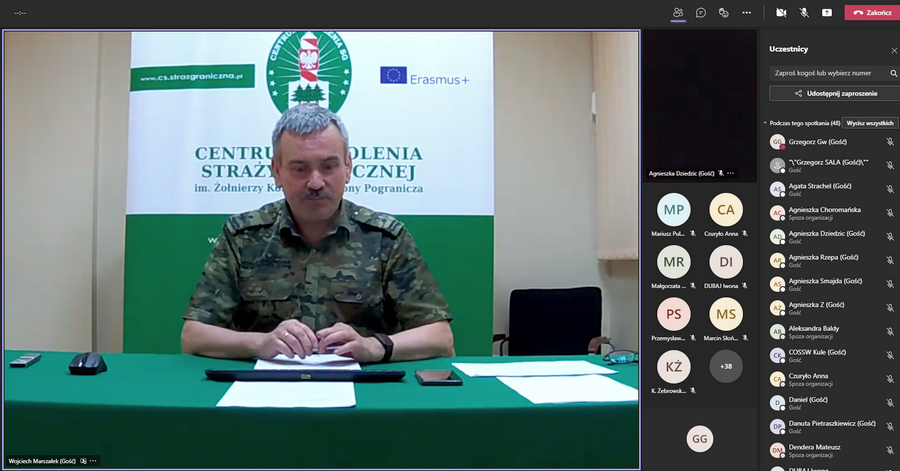The width and height of the screenshot is (900, 471).
Task: Select Danuta Pietraszkiewicz in participants list
Action: coord(831,423)
